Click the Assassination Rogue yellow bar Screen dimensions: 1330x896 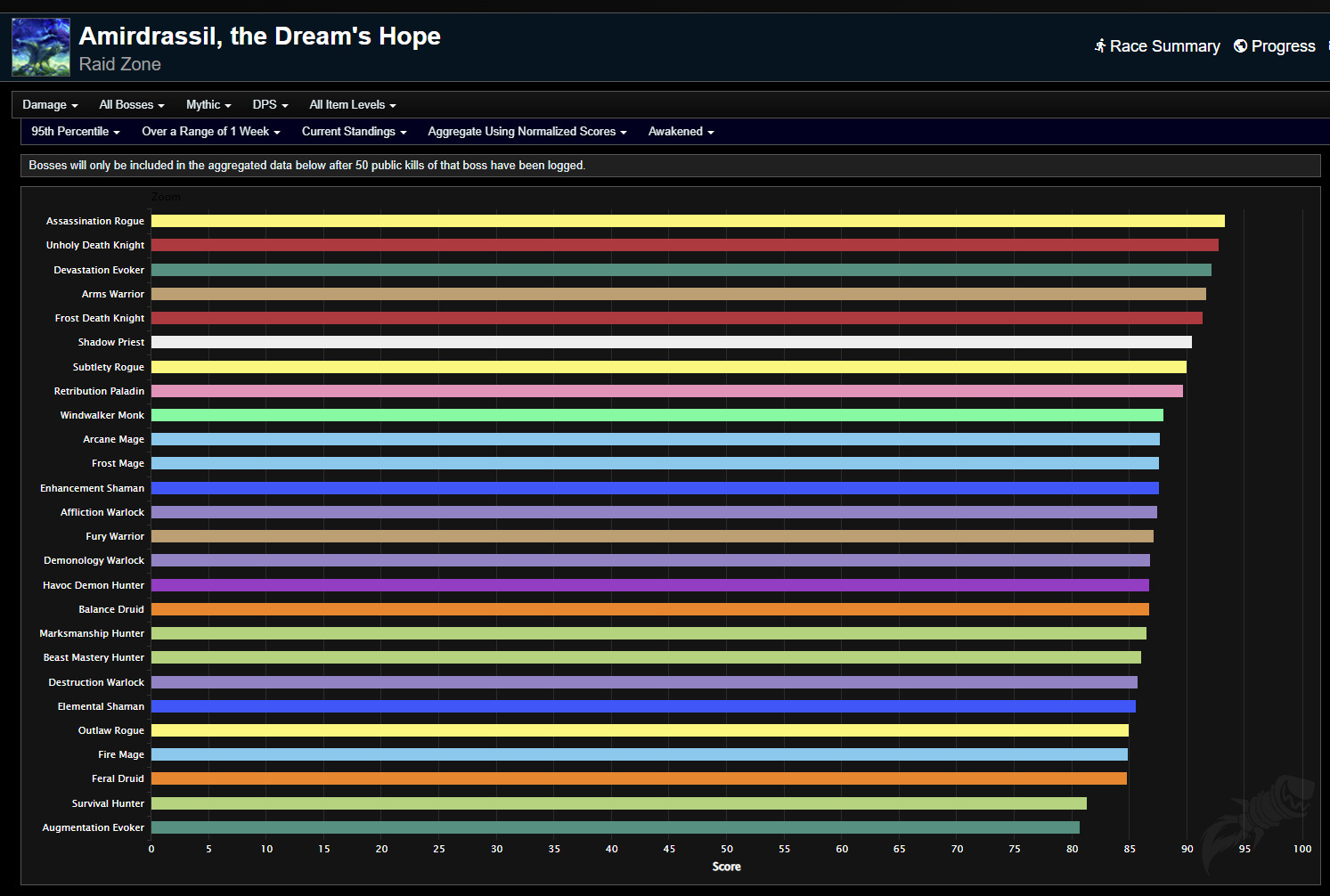[x=687, y=221]
